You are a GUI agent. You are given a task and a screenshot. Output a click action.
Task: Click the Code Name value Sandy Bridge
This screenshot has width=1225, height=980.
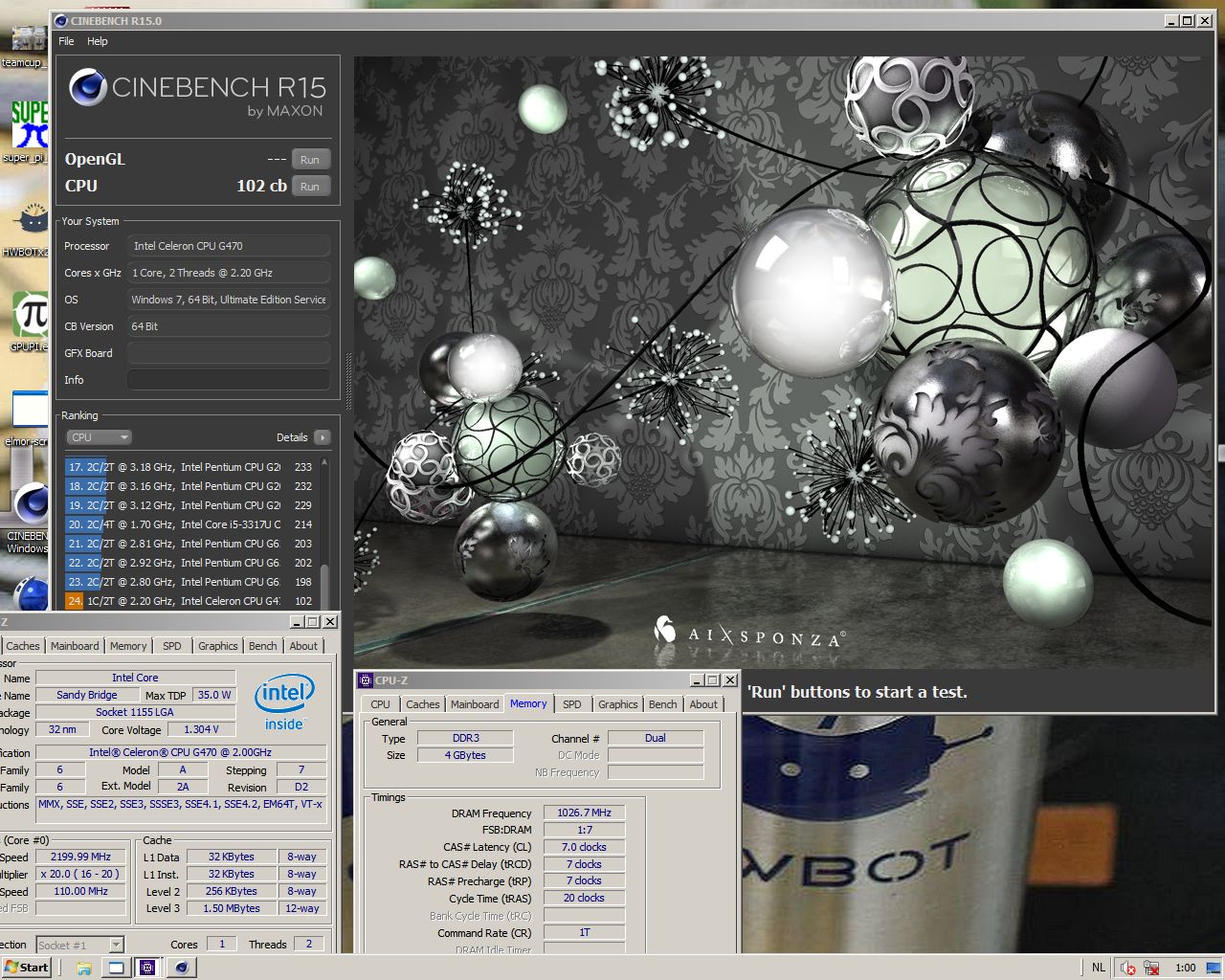(87, 695)
